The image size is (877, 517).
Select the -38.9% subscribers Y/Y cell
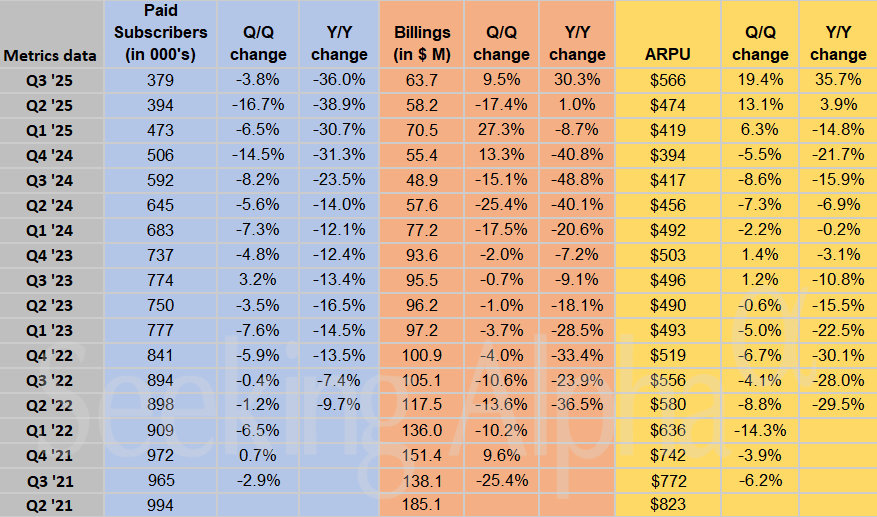pyautogui.click(x=339, y=104)
